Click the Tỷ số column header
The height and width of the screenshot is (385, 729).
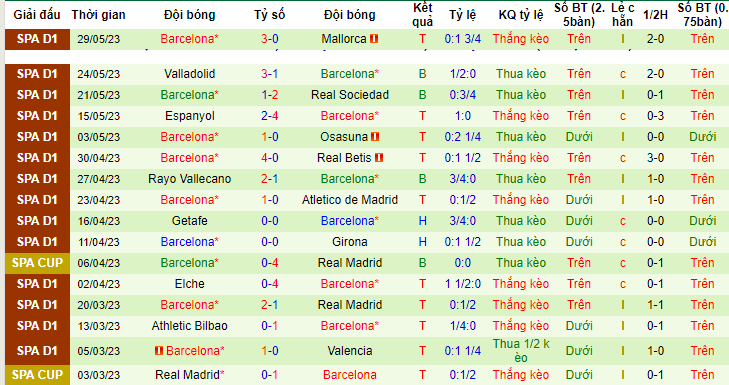click(270, 15)
